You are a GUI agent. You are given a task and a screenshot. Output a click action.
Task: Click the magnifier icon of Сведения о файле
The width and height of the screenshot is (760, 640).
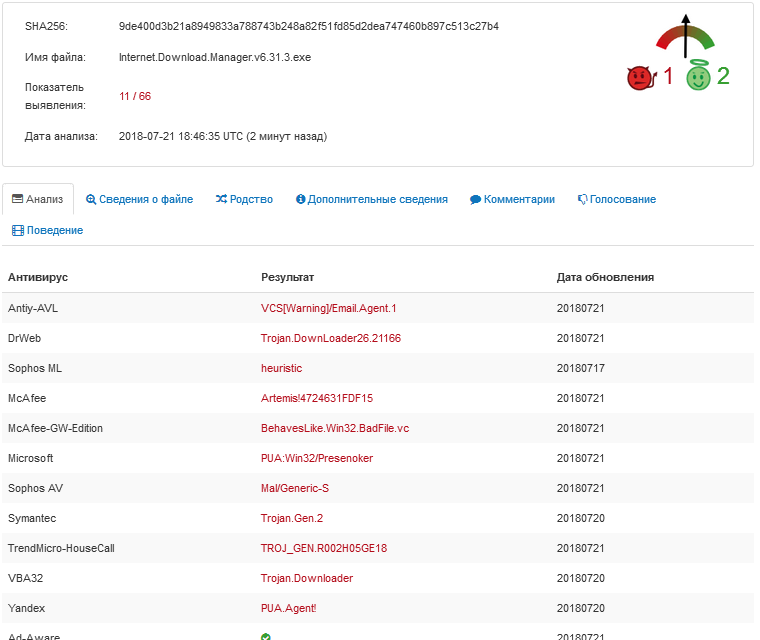click(x=91, y=200)
